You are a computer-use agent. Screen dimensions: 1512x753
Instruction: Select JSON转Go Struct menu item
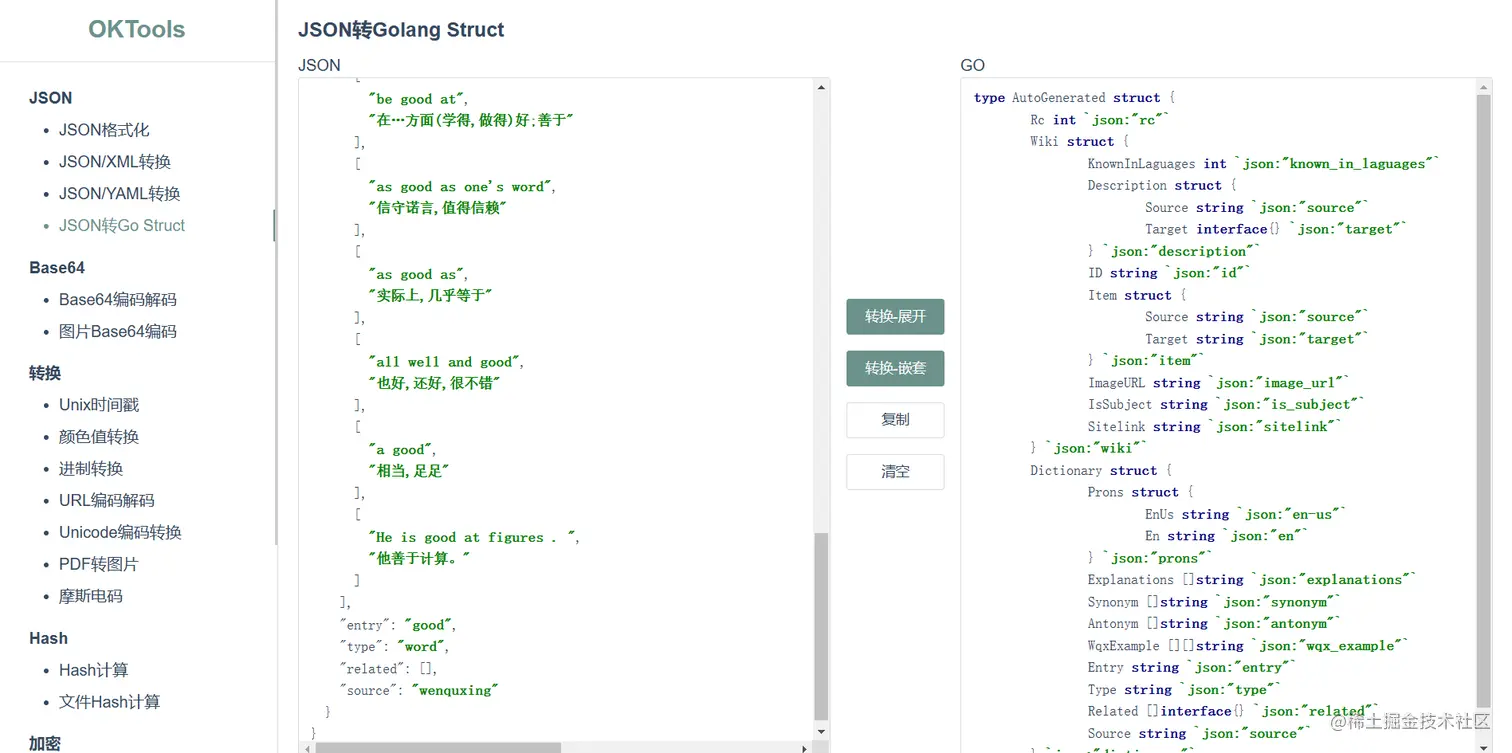point(122,226)
